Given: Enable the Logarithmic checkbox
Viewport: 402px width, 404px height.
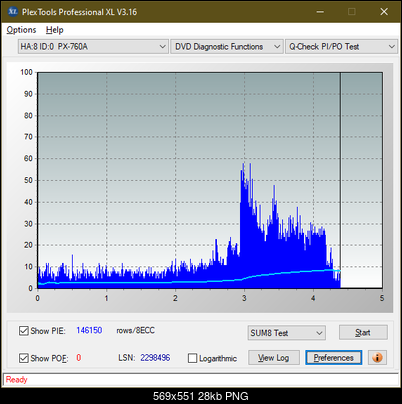Looking at the screenshot, I should [193, 358].
